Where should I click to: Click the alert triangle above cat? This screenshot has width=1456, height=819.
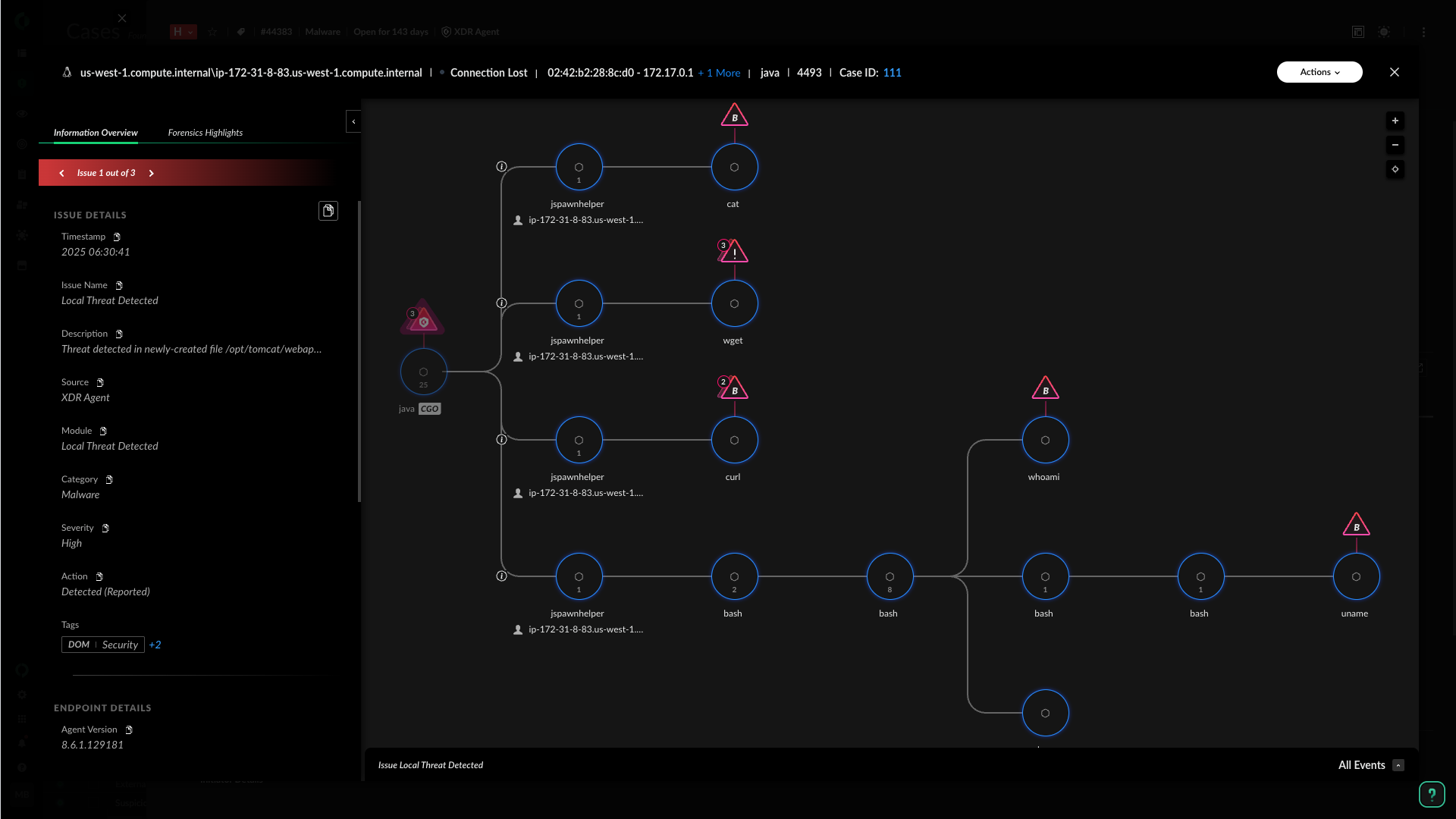click(734, 116)
